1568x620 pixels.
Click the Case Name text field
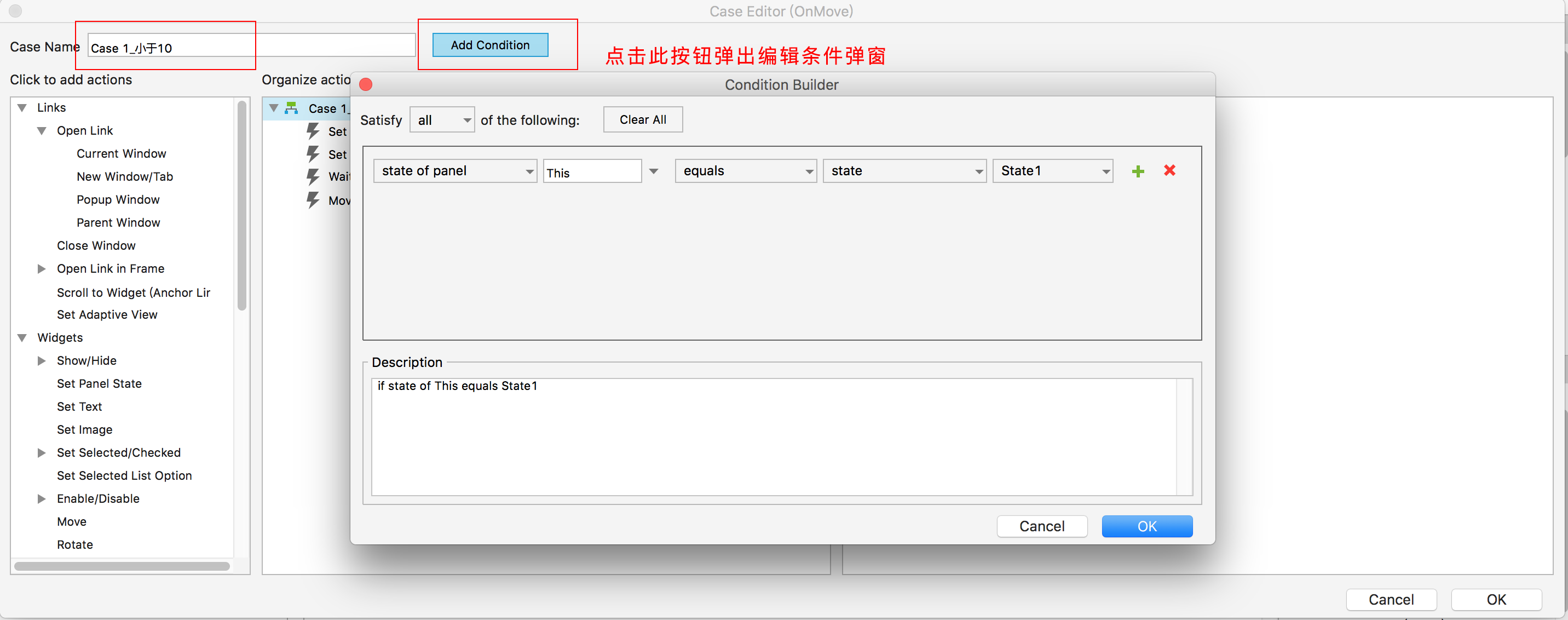point(251,47)
